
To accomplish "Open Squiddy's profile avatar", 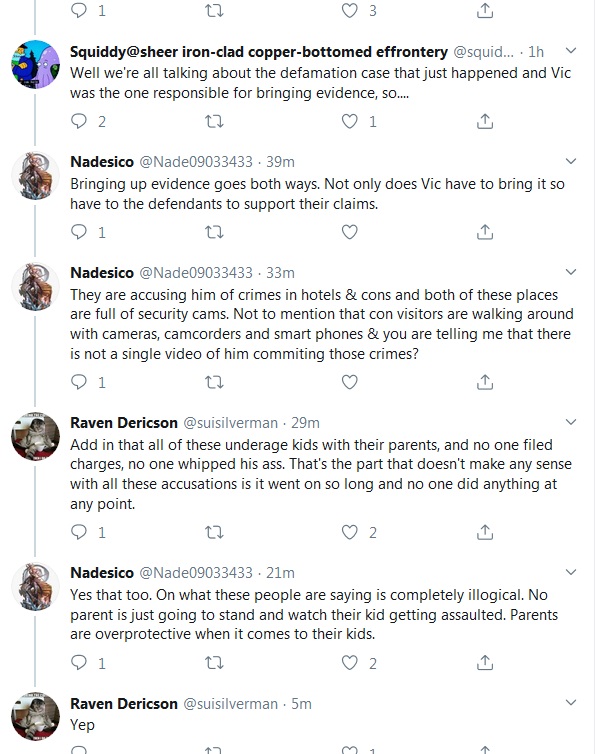I will (x=36, y=64).
